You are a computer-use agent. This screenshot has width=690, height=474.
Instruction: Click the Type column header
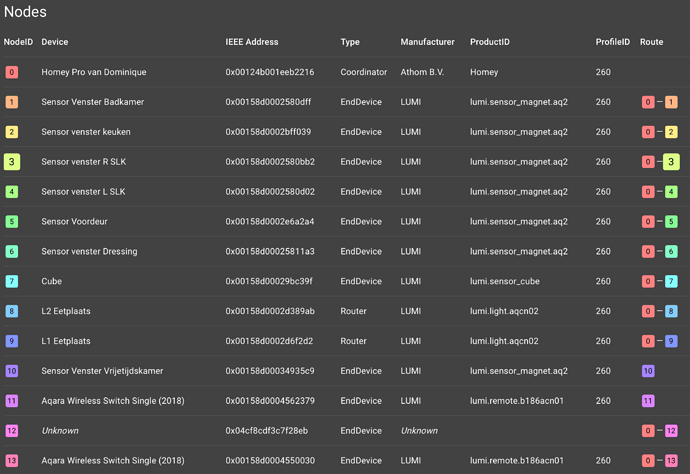coord(350,42)
